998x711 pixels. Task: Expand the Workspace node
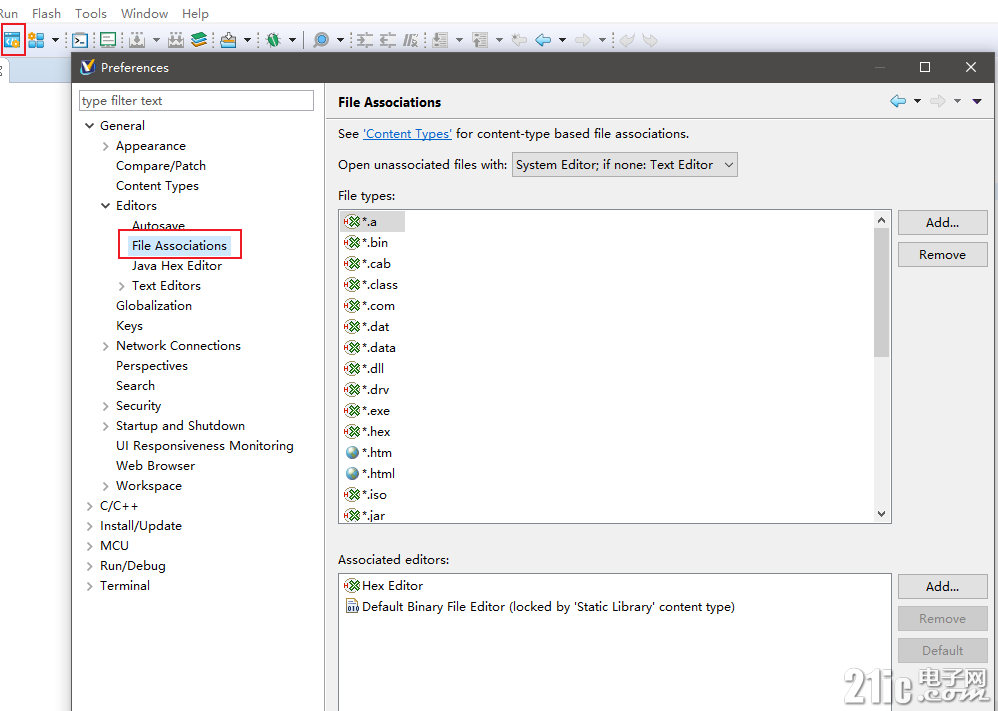tap(106, 486)
